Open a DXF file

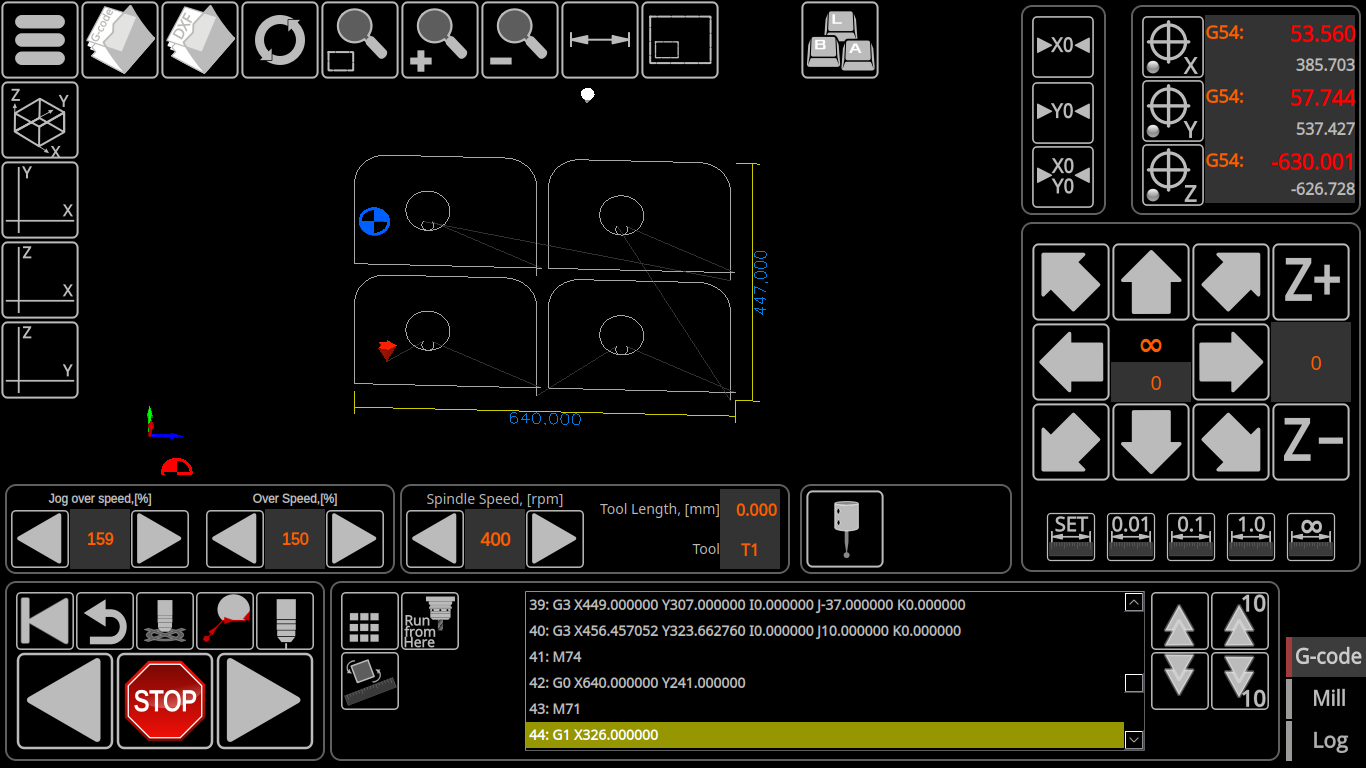[x=199, y=40]
